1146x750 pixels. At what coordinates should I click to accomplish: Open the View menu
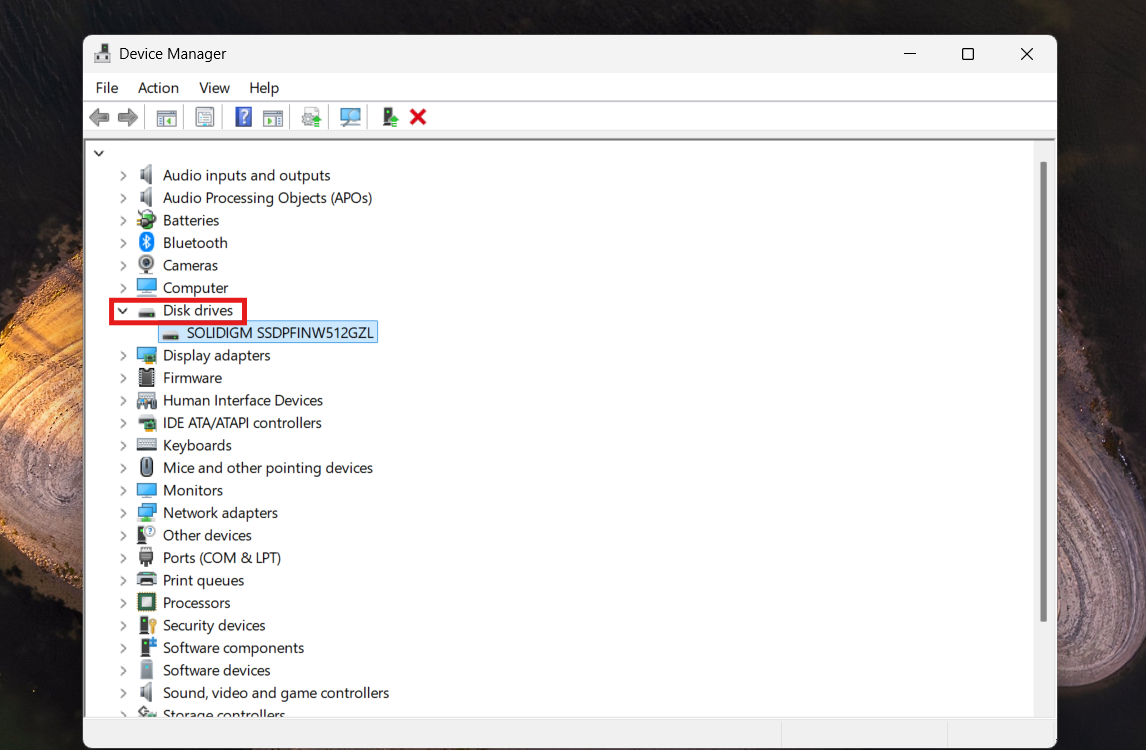214,88
